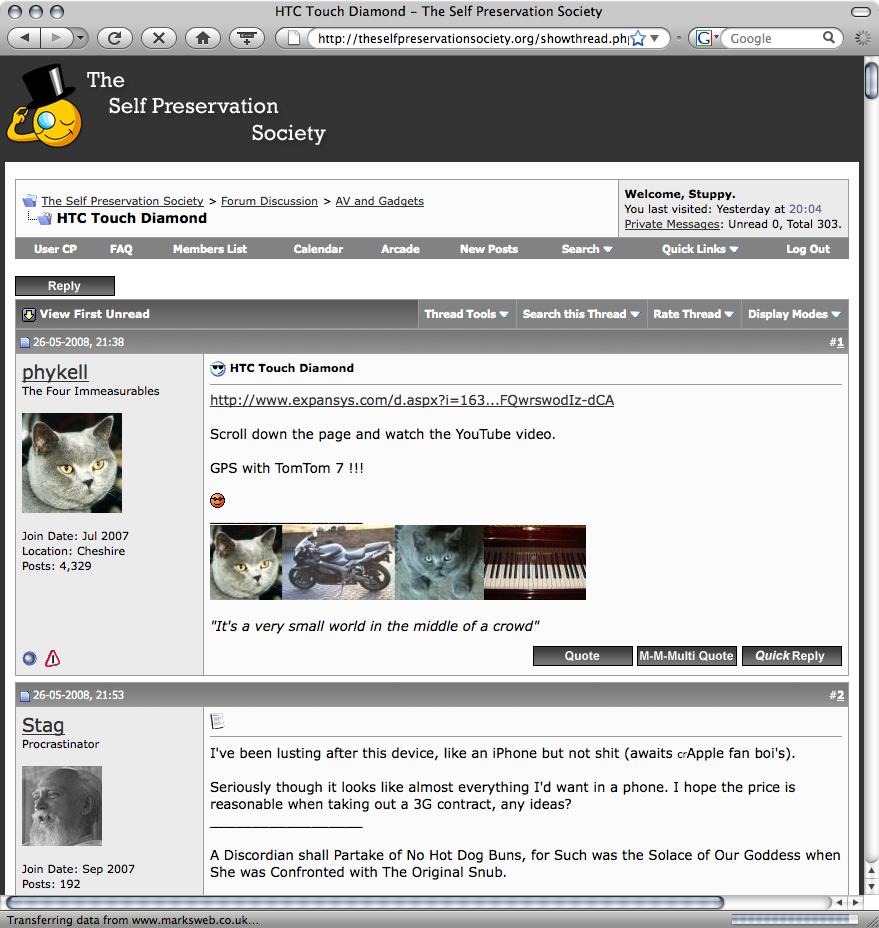Click the Self Preservation Society smiley logo
Image resolution: width=879 pixels, height=928 pixels.
pos(45,107)
